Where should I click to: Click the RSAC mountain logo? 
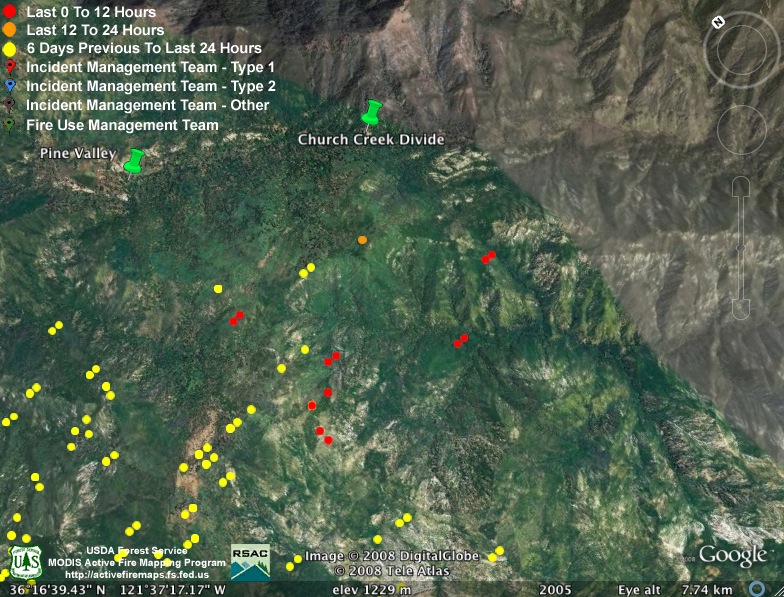(x=250, y=562)
